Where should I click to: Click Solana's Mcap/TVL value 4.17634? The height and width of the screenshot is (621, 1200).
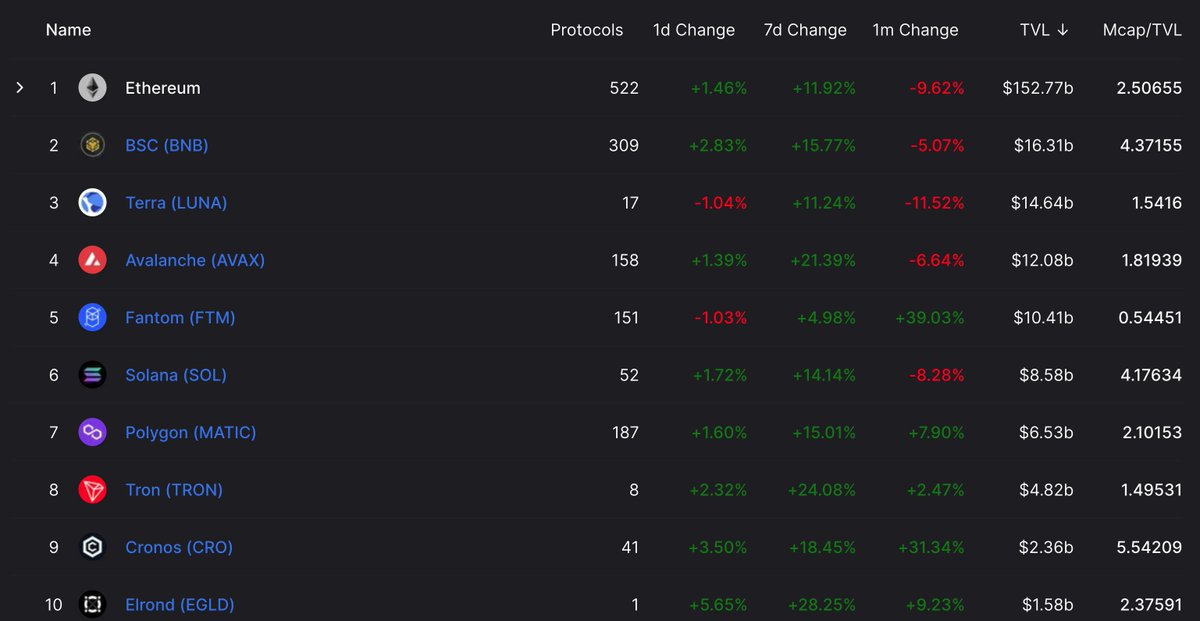pyautogui.click(x=1149, y=375)
